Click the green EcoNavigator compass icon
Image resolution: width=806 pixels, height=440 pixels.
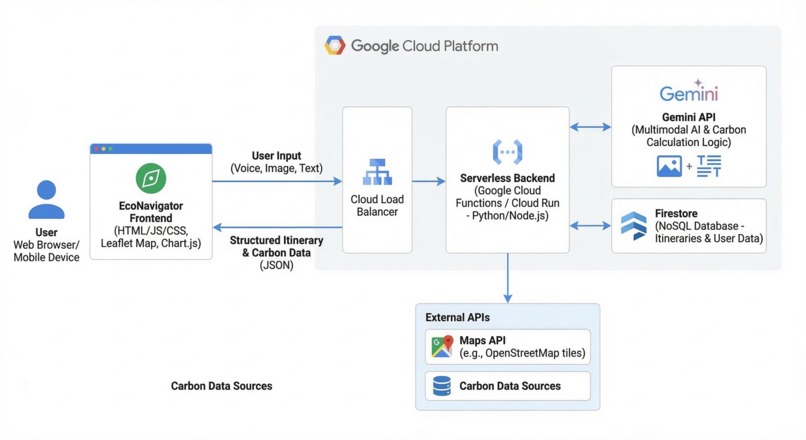[x=151, y=178]
